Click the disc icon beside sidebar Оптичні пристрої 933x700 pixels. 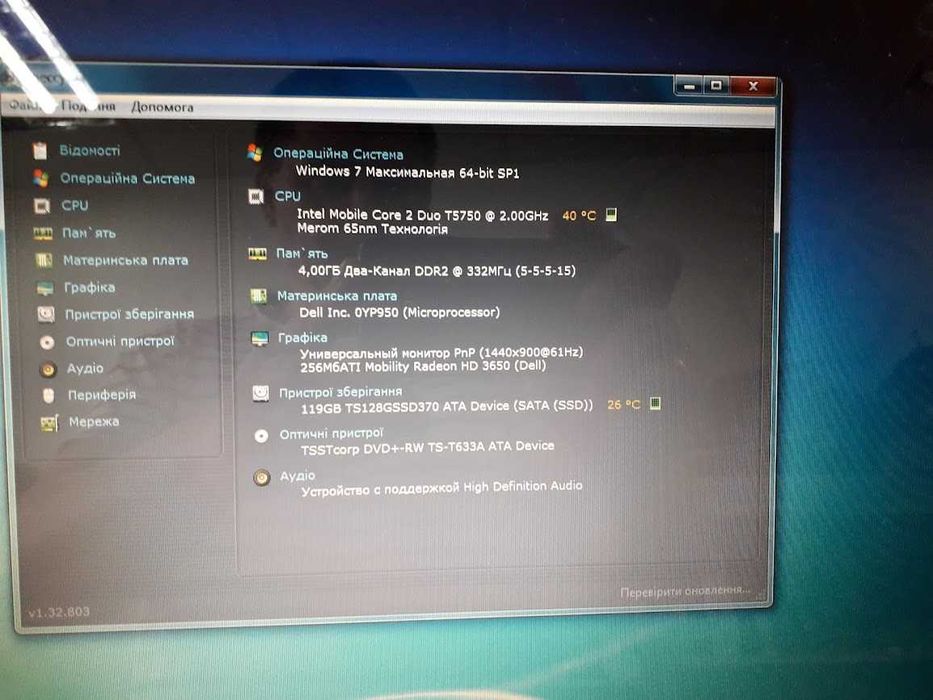pos(47,342)
